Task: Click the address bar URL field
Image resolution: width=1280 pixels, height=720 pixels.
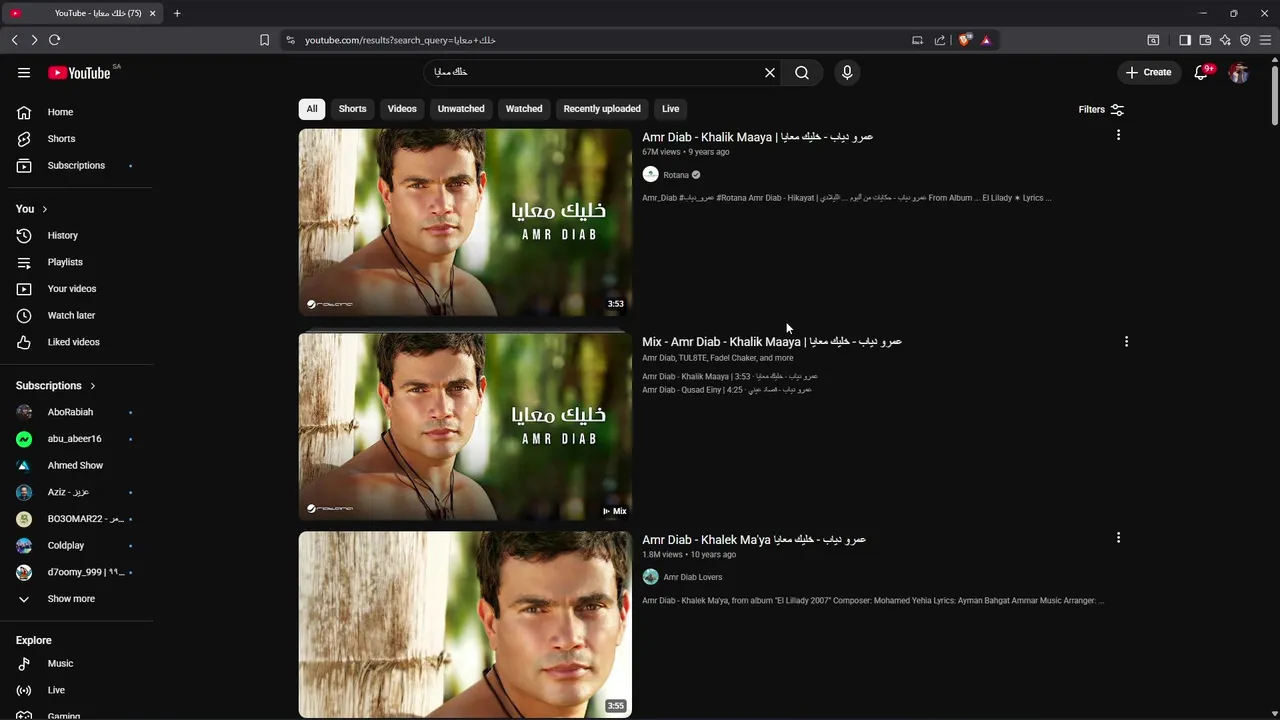Action: click(x=600, y=40)
